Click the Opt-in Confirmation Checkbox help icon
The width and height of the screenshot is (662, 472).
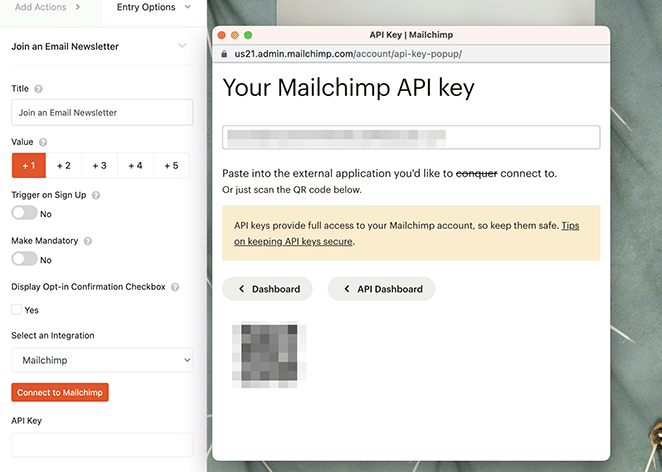[x=175, y=287]
